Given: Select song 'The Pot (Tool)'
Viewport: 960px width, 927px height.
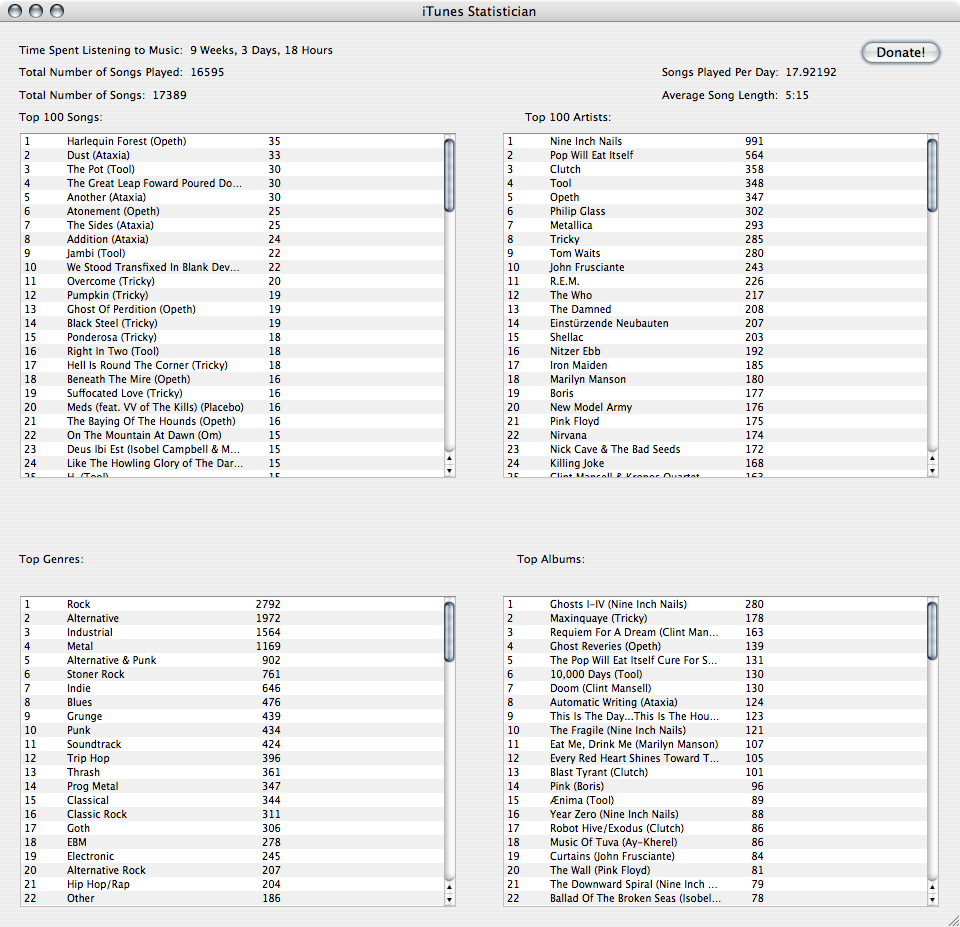Looking at the screenshot, I should [x=232, y=169].
